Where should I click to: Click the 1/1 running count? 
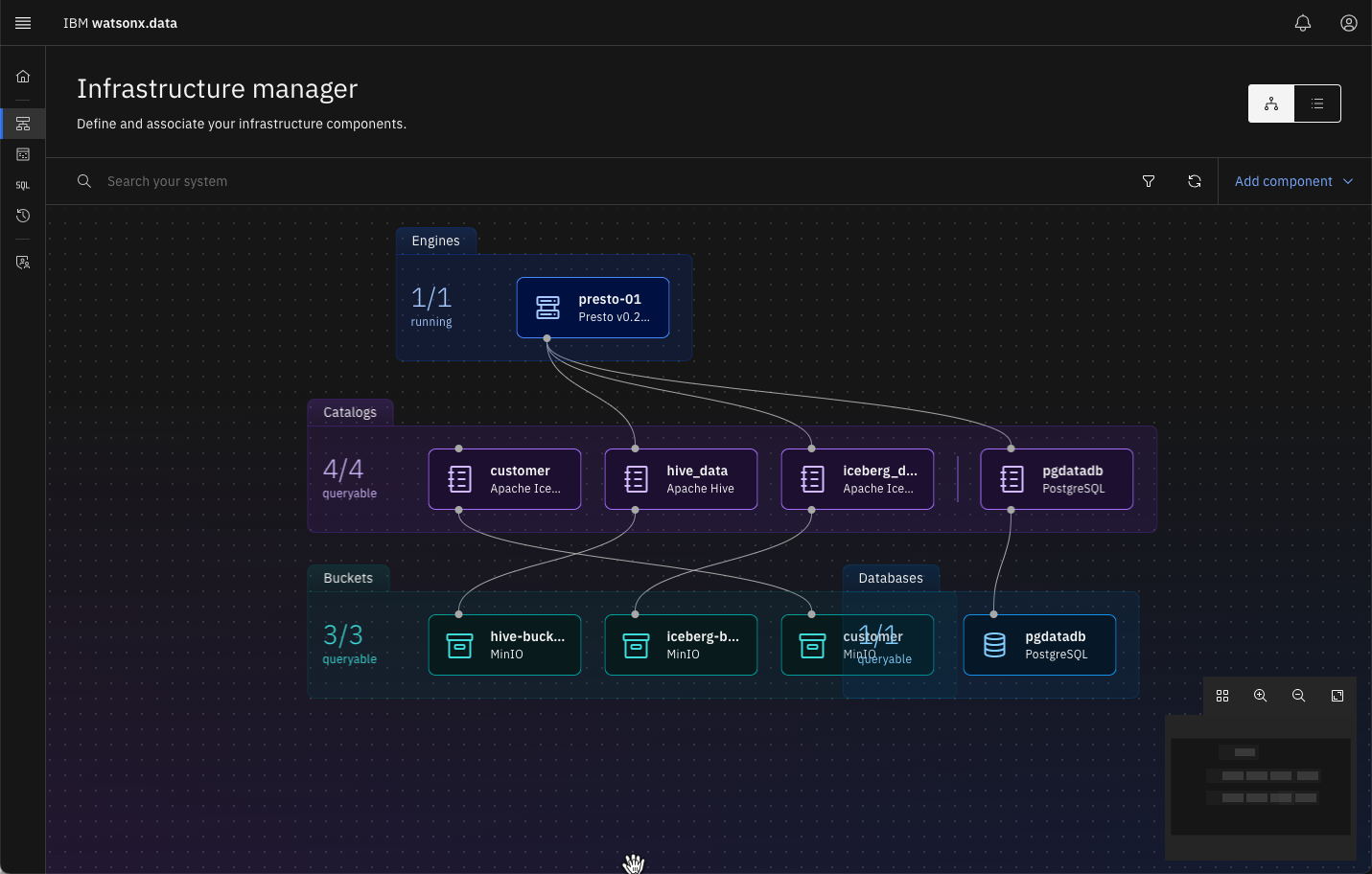(431, 307)
